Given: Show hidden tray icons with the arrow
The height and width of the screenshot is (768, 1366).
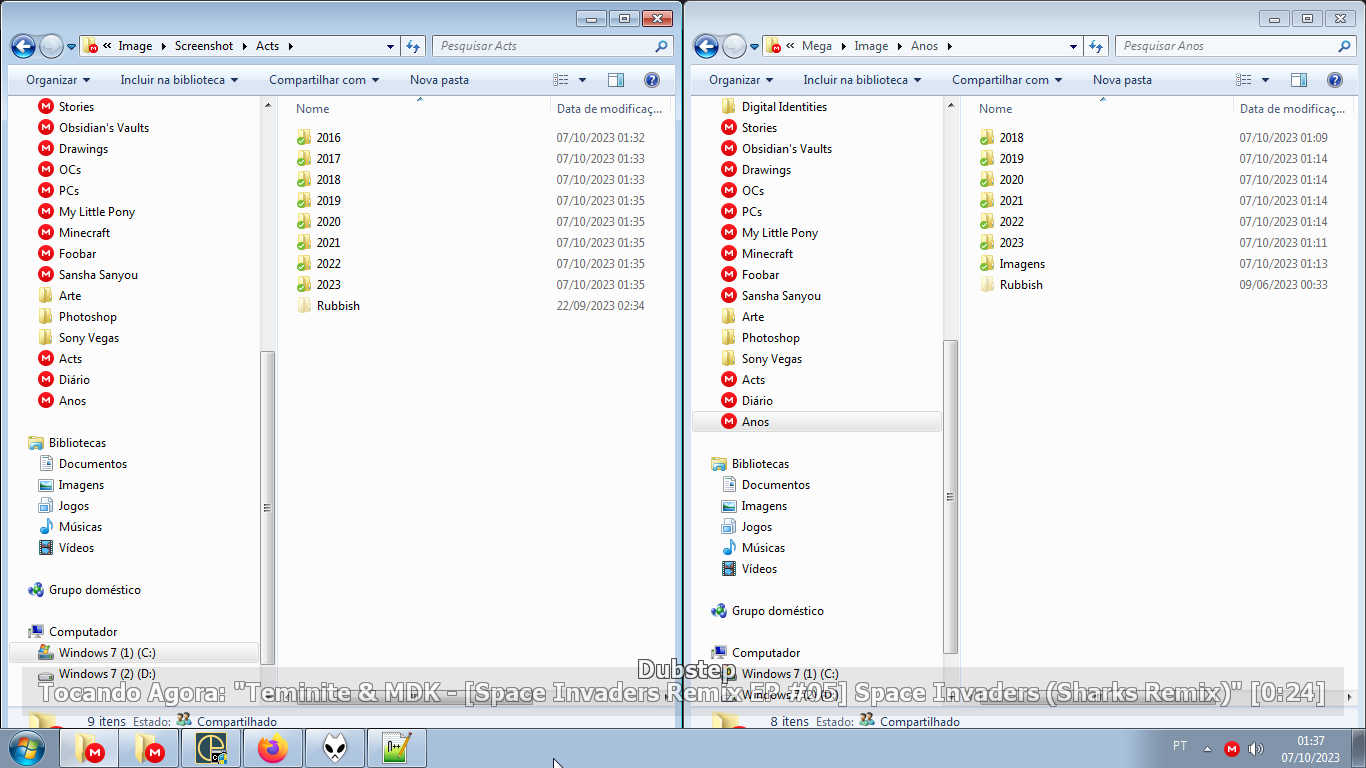Looking at the screenshot, I should point(1207,748).
